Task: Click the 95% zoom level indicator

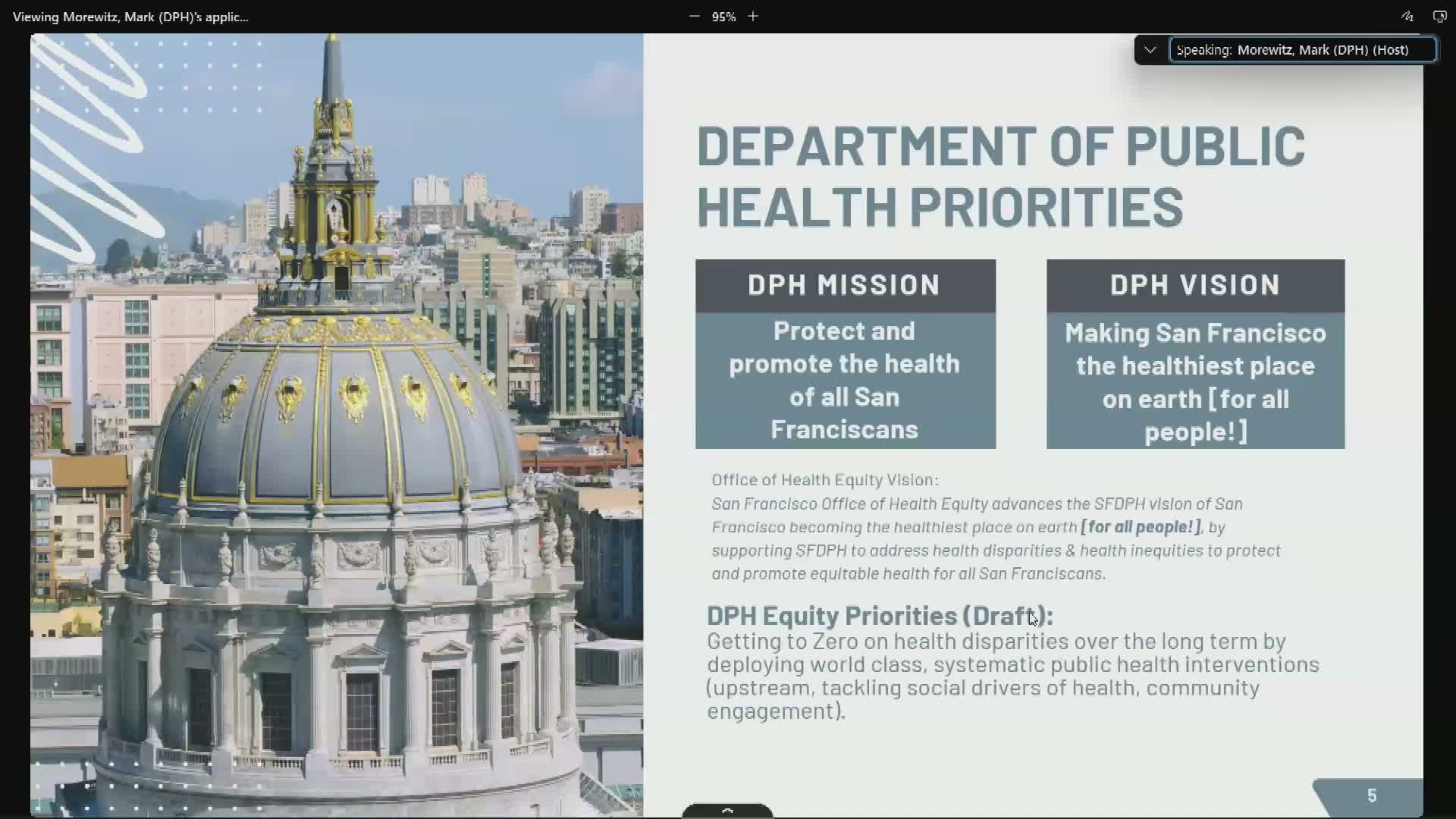Action: (x=723, y=16)
